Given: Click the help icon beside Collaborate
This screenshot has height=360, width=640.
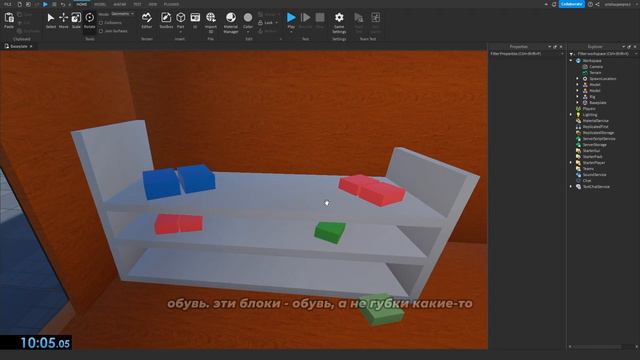Looking at the screenshot, I should click(590, 4).
